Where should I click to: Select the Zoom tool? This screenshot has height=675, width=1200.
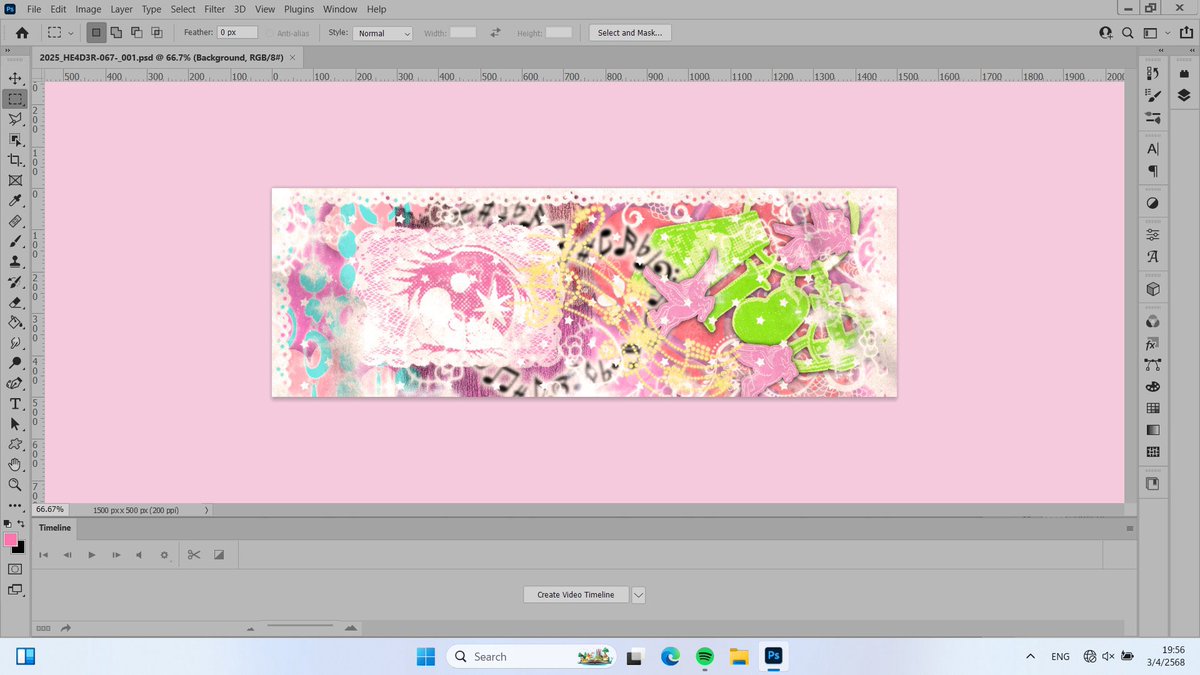(16, 485)
